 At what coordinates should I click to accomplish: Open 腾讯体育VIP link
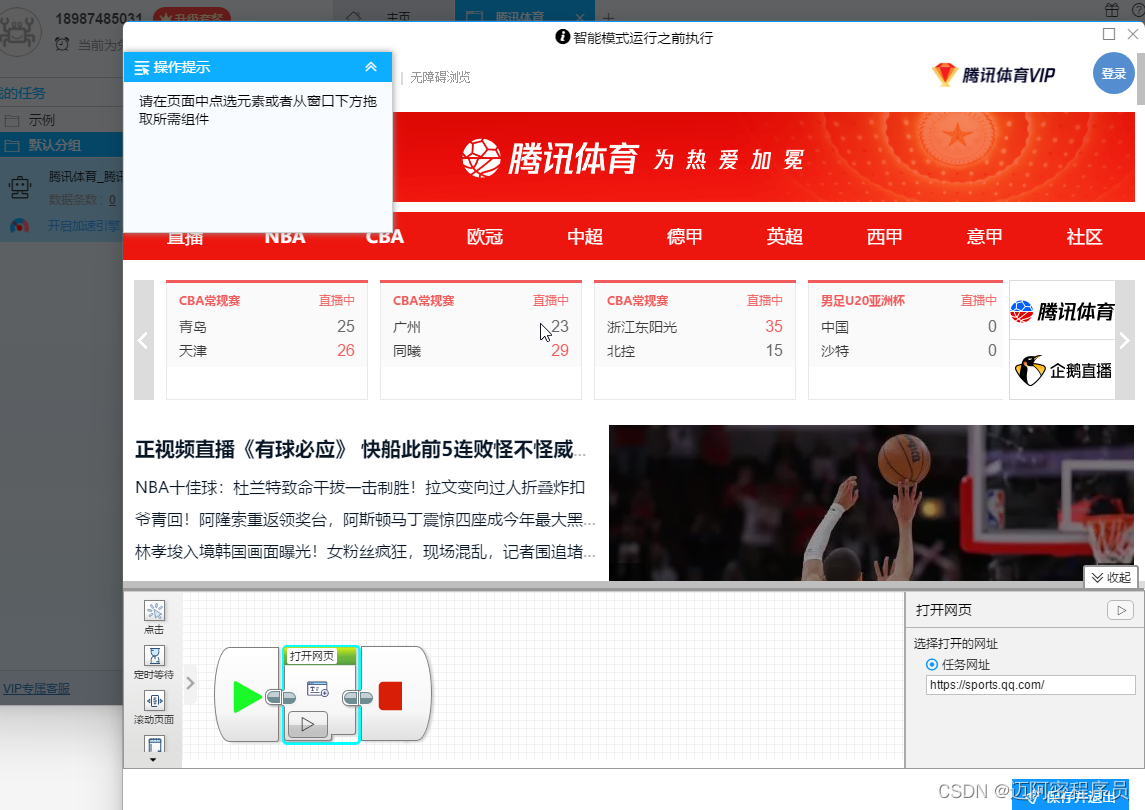pos(994,74)
